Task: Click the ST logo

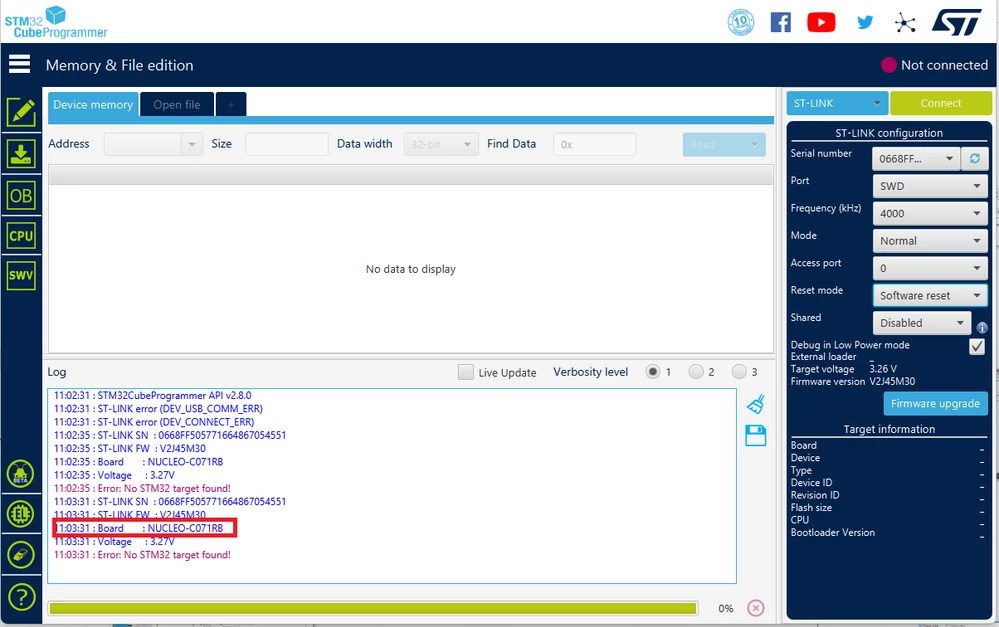Action: pyautogui.click(x=956, y=22)
